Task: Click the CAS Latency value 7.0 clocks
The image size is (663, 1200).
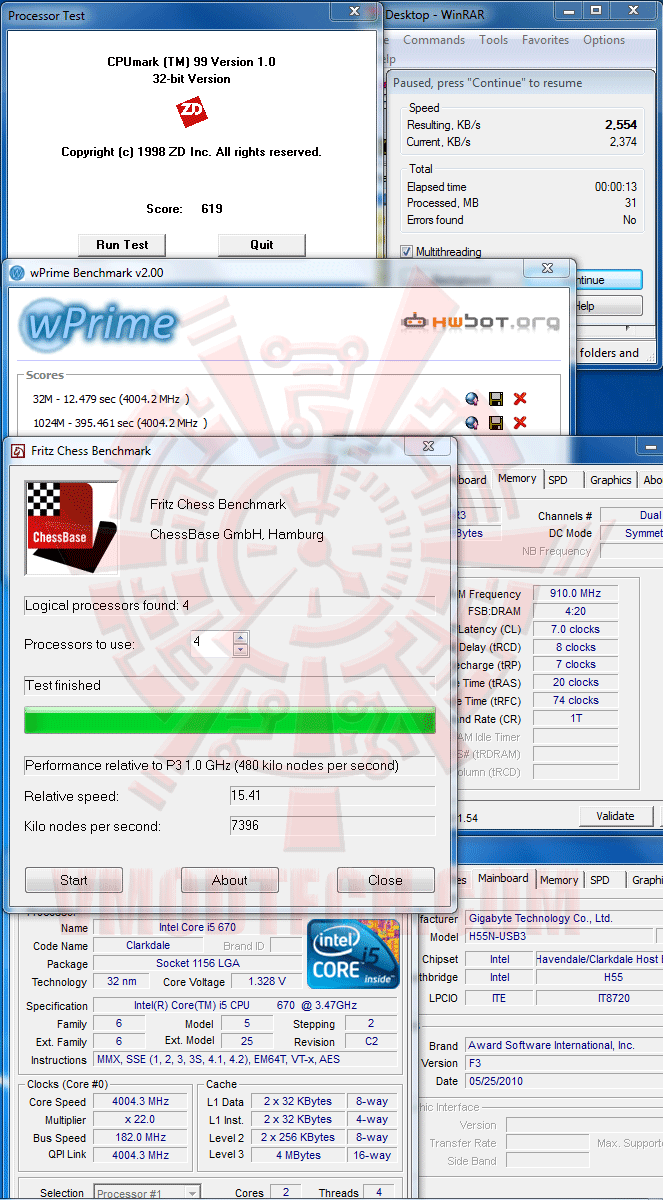Action: tap(576, 629)
